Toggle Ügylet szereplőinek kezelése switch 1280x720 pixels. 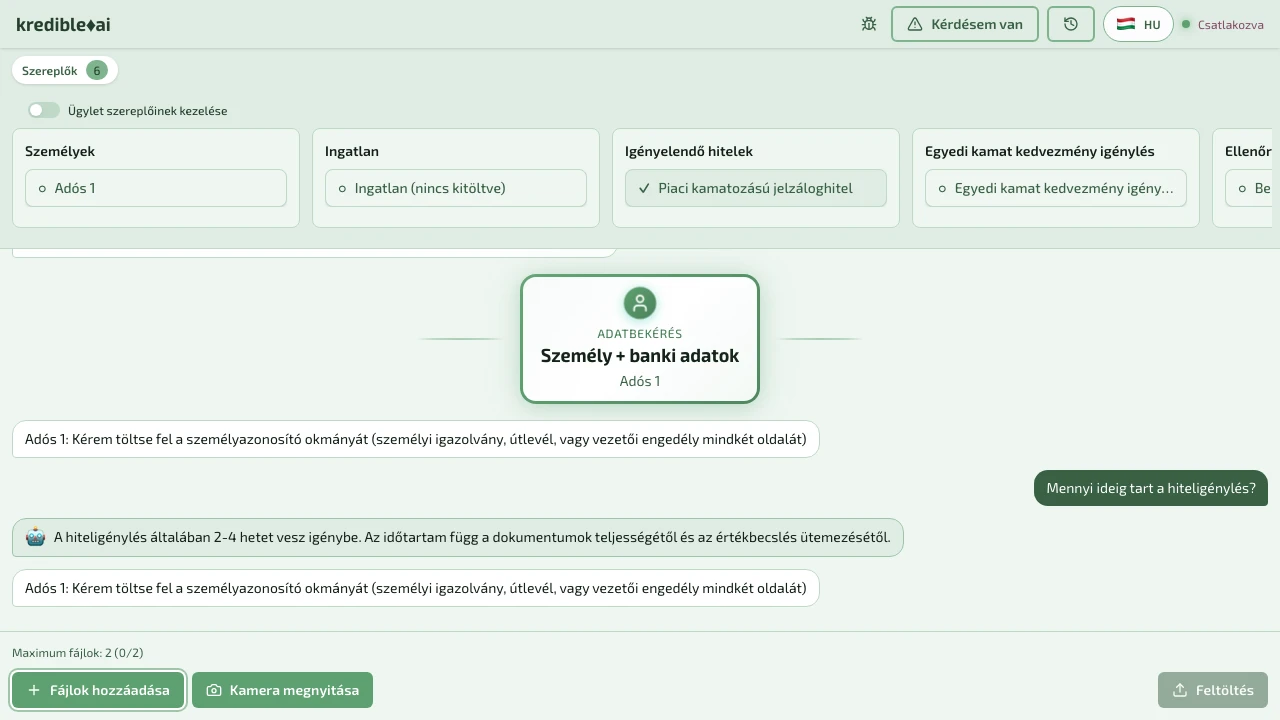pos(44,110)
